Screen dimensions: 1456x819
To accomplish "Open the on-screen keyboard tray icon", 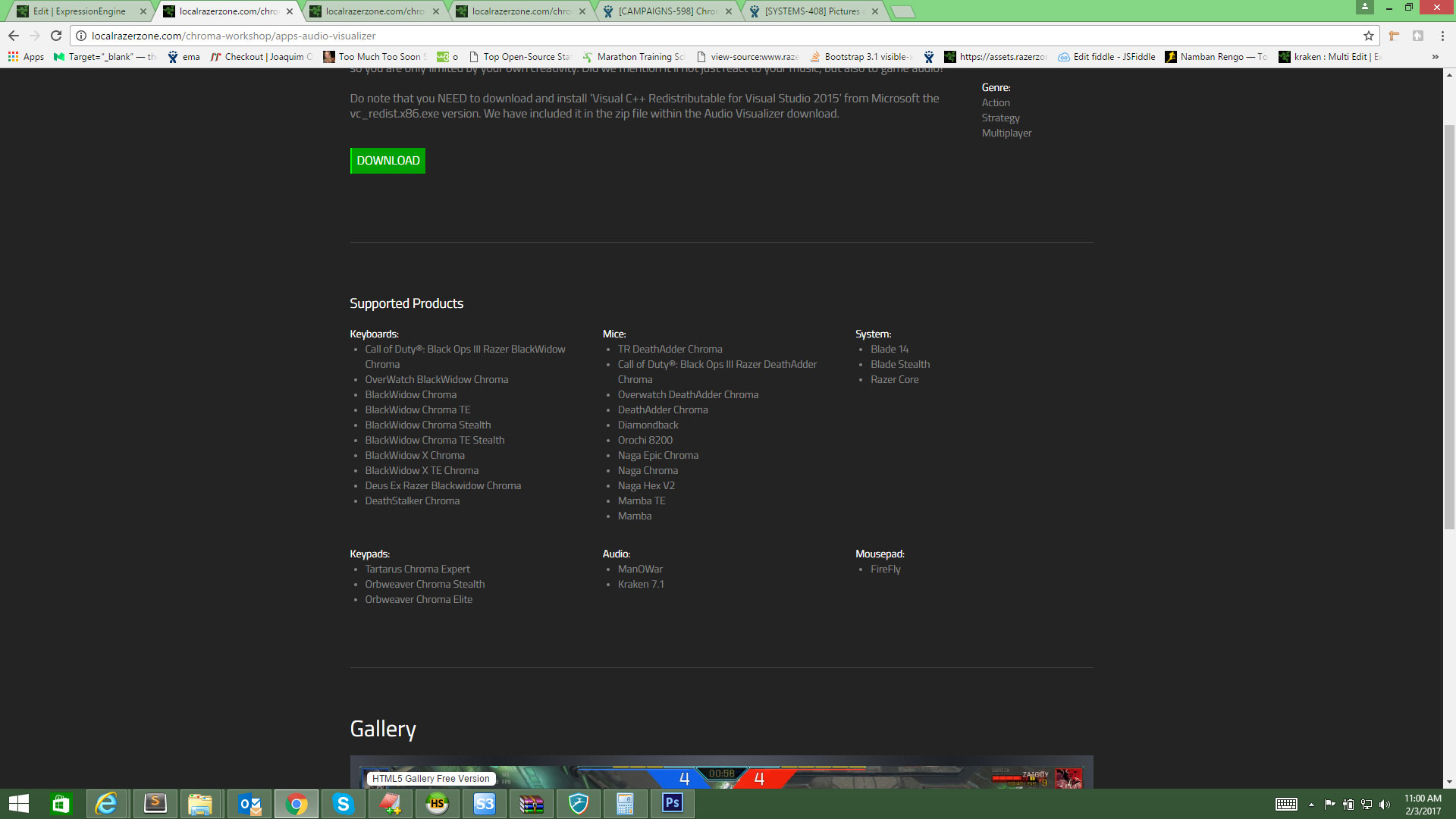I will 1286,805.
